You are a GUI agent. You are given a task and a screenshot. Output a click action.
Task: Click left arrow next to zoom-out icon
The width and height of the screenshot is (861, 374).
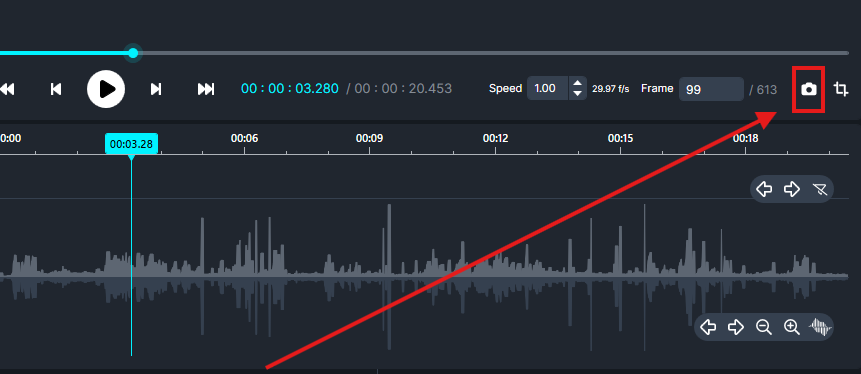pos(708,327)
